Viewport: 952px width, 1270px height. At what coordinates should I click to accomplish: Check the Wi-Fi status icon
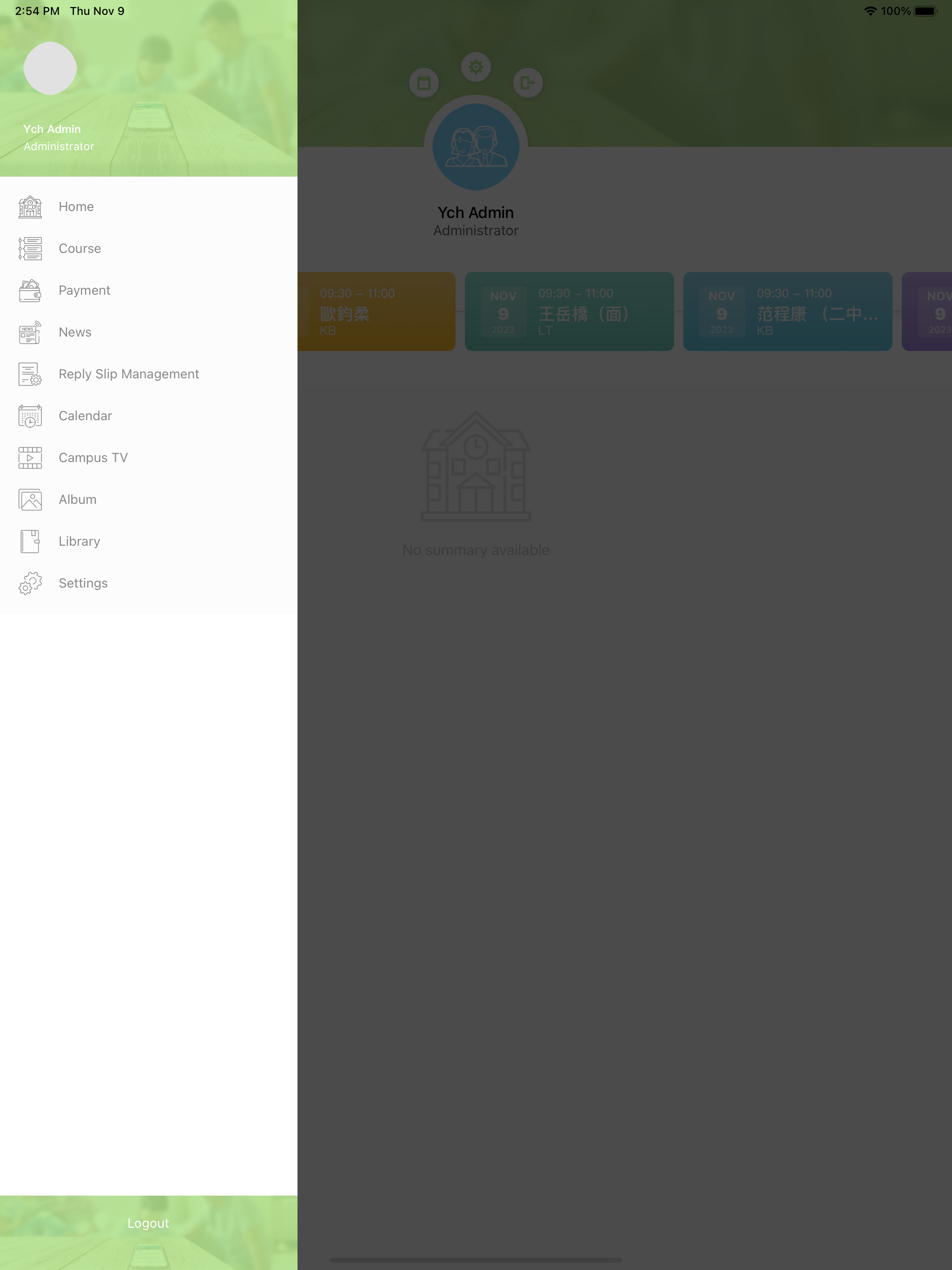click(x=871, y=11)
